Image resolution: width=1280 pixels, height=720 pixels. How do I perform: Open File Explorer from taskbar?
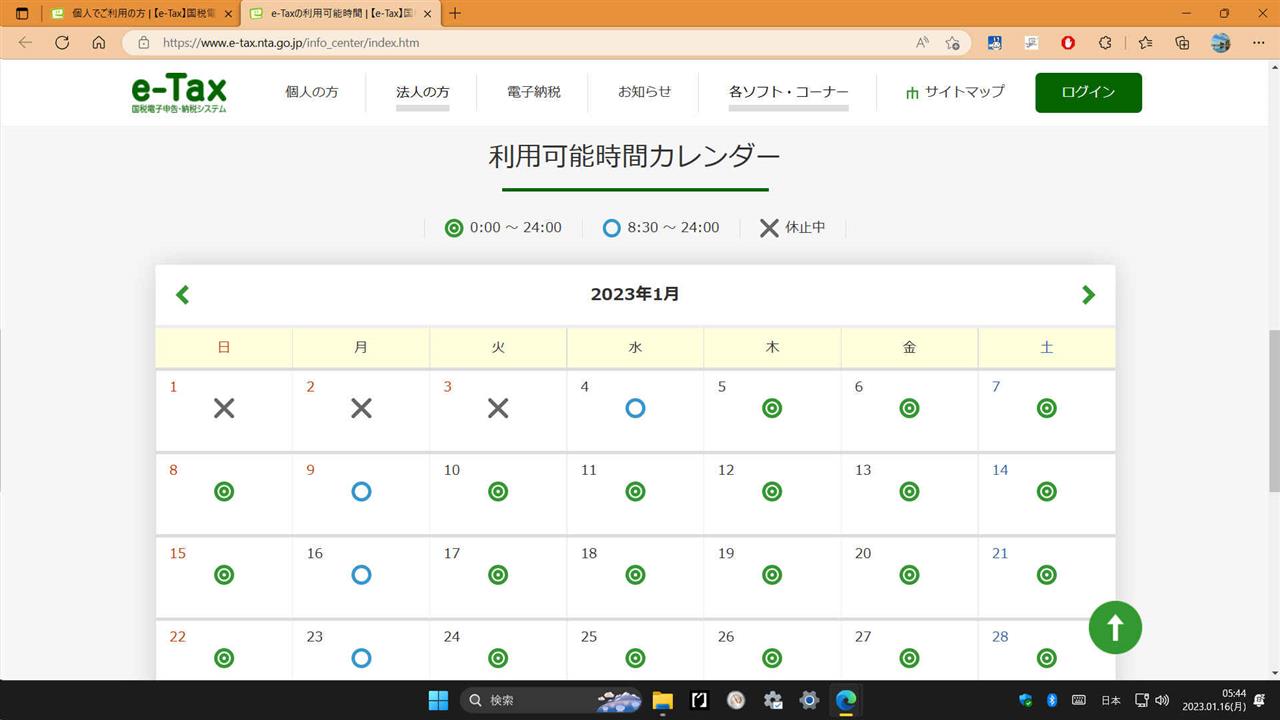tap(662, 700)
